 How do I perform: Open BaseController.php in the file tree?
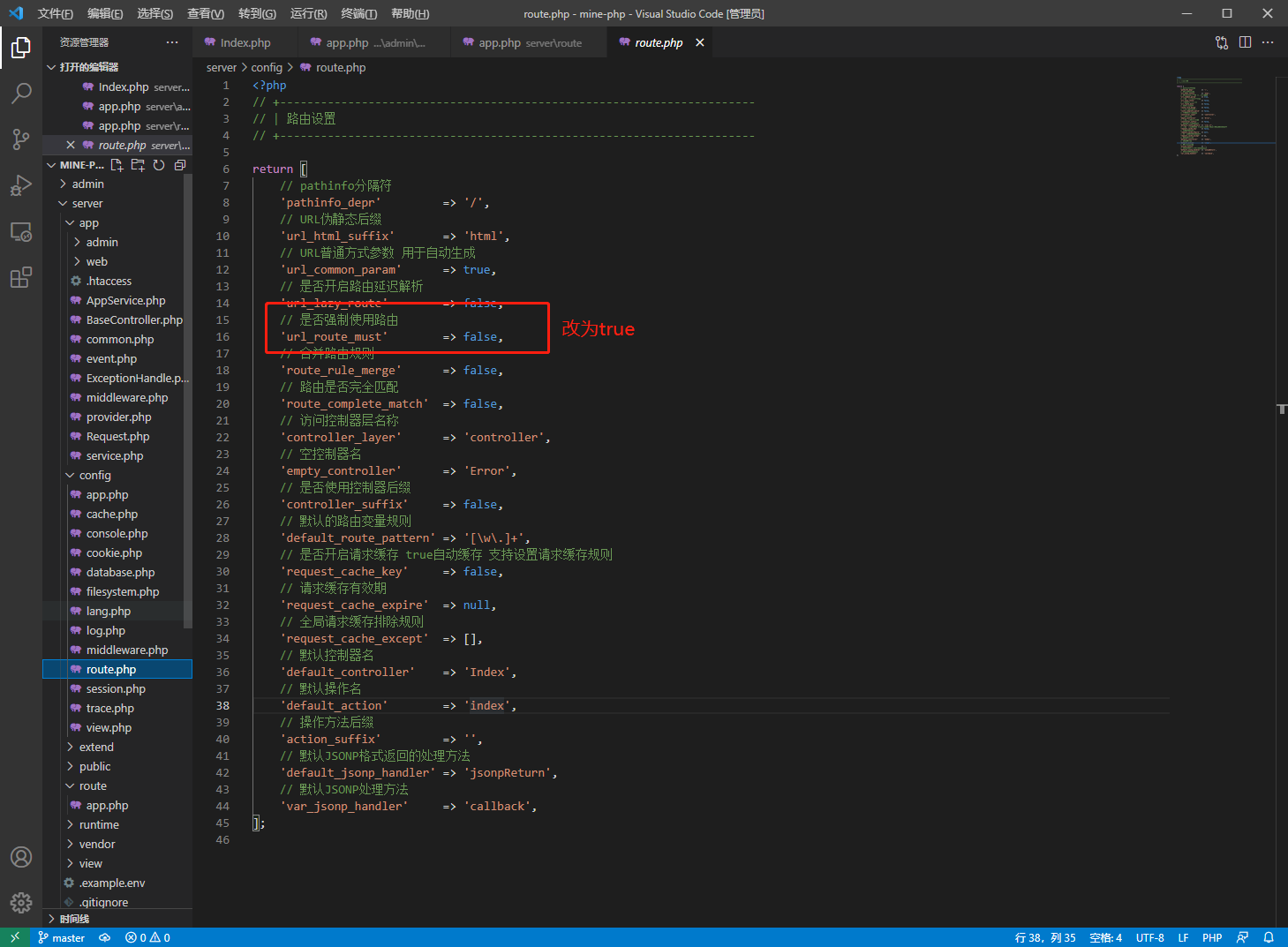coord(117,319)
